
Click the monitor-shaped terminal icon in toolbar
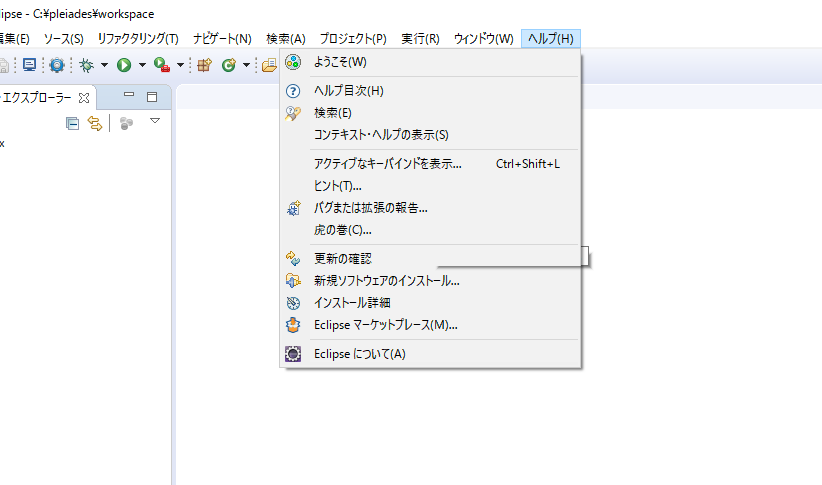(x=30, y=65)
